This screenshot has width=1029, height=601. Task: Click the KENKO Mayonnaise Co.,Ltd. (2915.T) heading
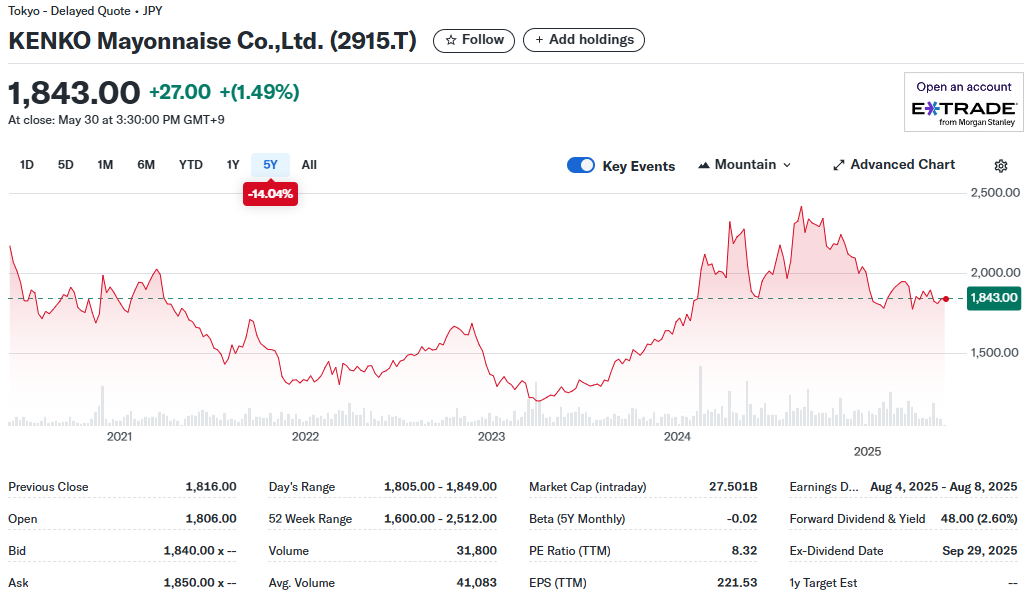pyautogui.click(x=213, y=41)
